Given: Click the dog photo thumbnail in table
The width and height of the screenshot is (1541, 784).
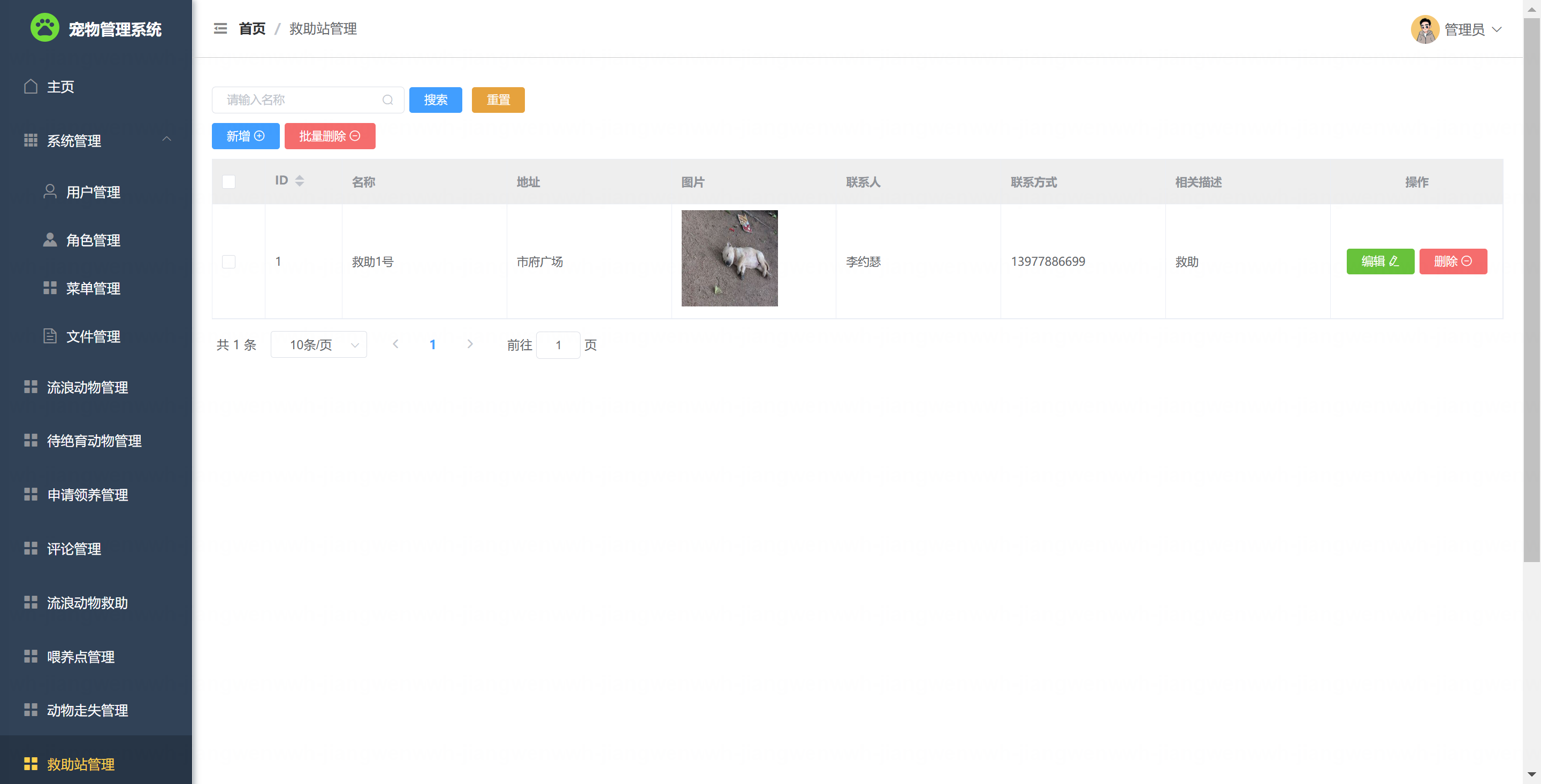Looking at the screenshot, I should pos(729,258).
